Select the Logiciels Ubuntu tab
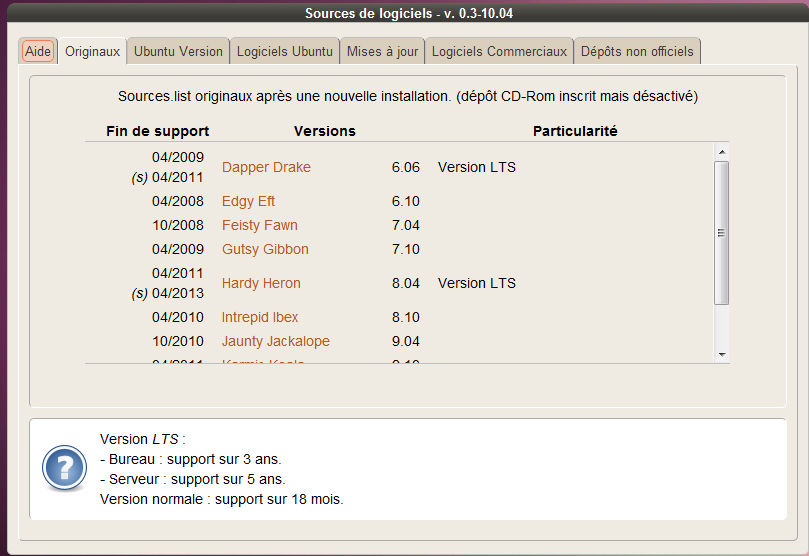 284,51
